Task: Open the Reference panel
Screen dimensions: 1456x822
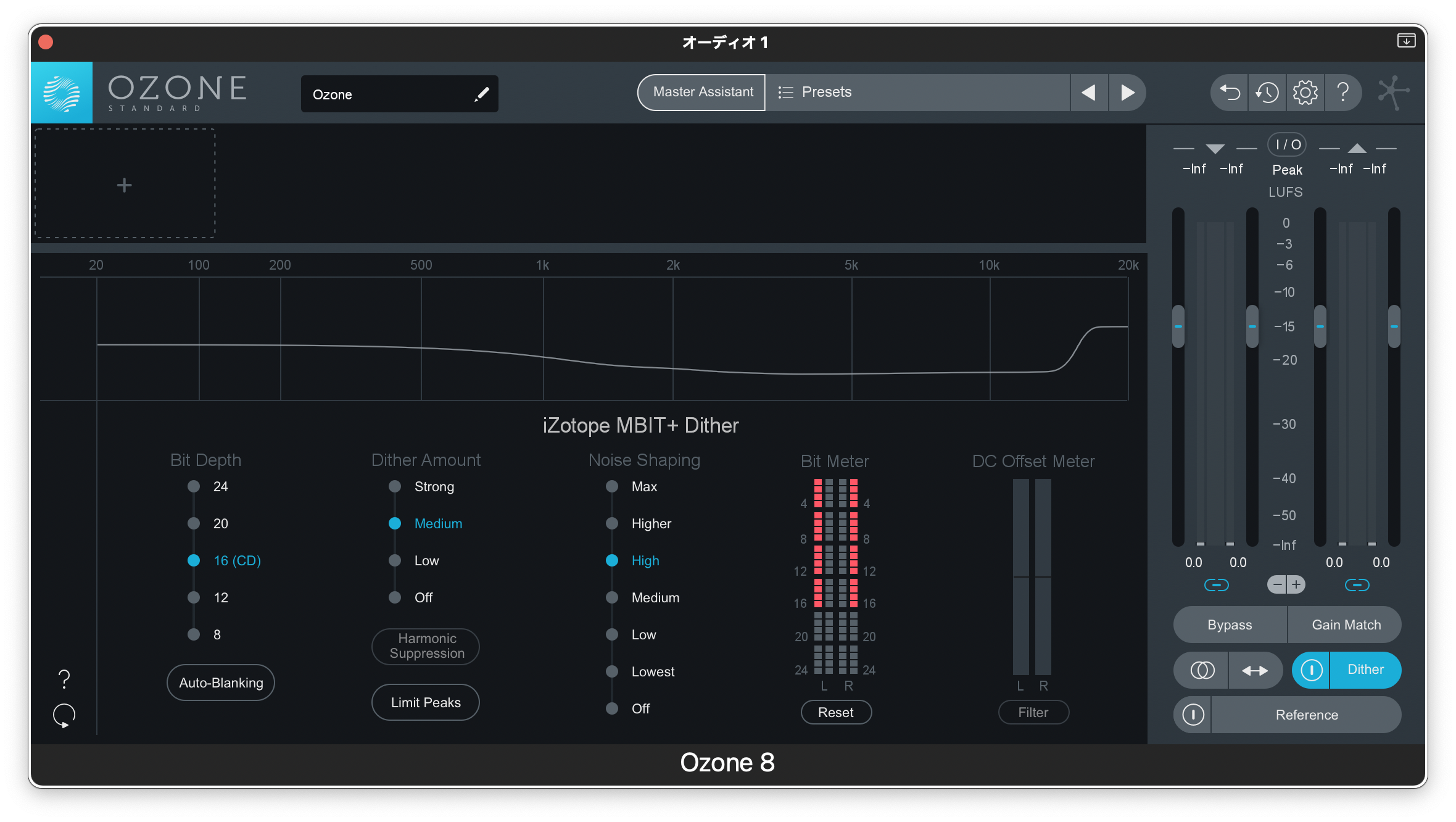Action: point(1307,715)
